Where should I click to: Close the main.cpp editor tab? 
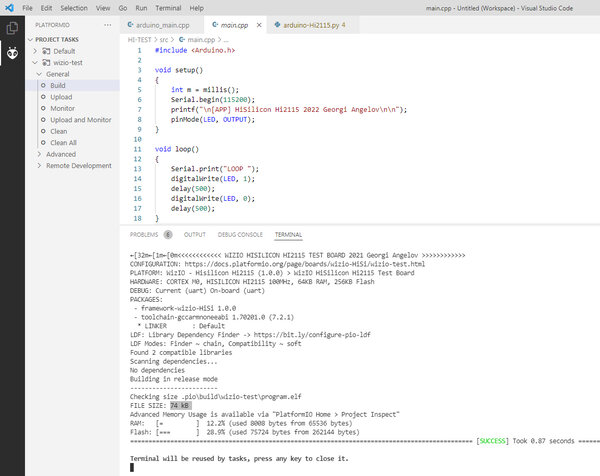point(259,25)
